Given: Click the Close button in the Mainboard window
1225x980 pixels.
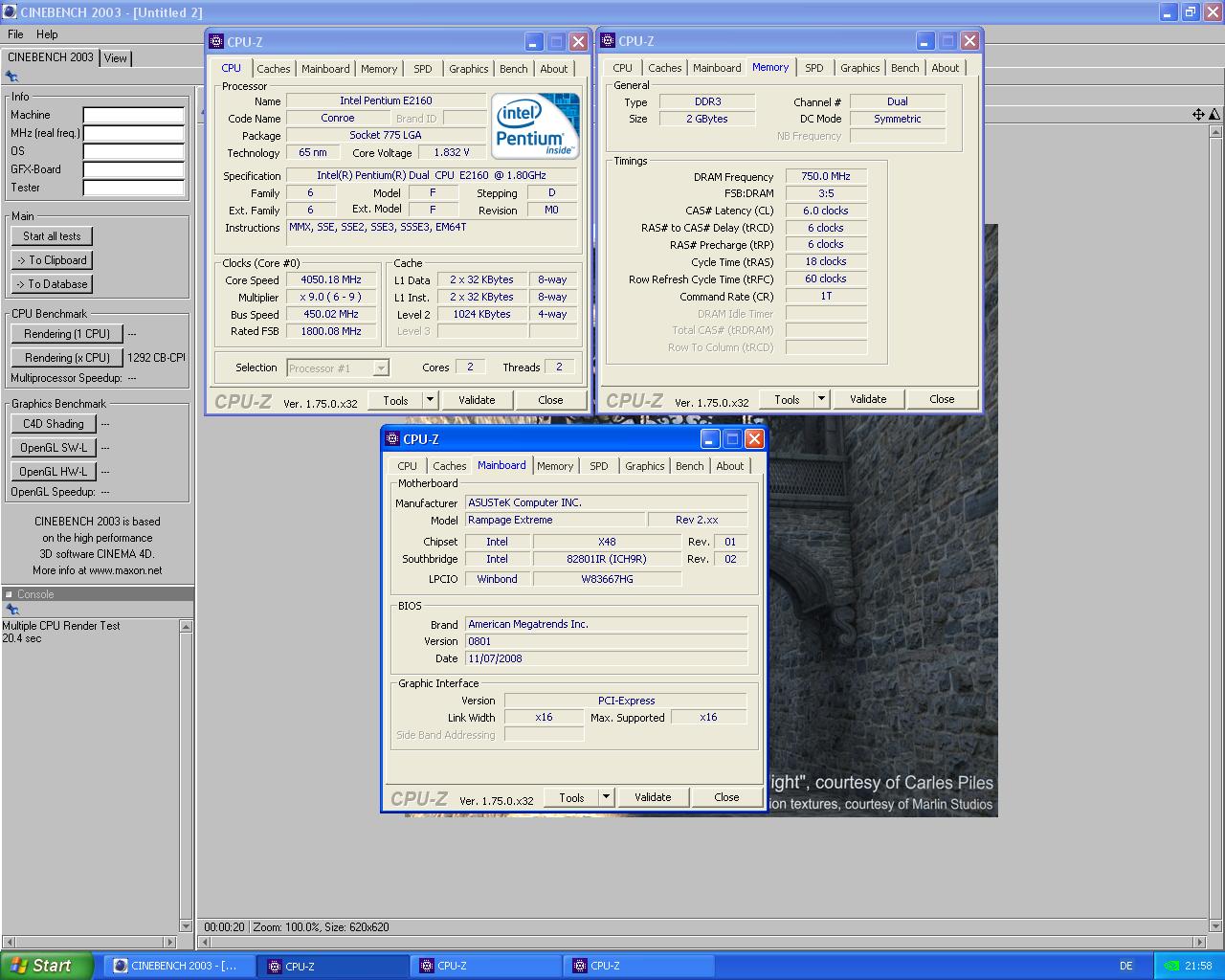Looking at the screenshot, I should click(x=726, y=797).
